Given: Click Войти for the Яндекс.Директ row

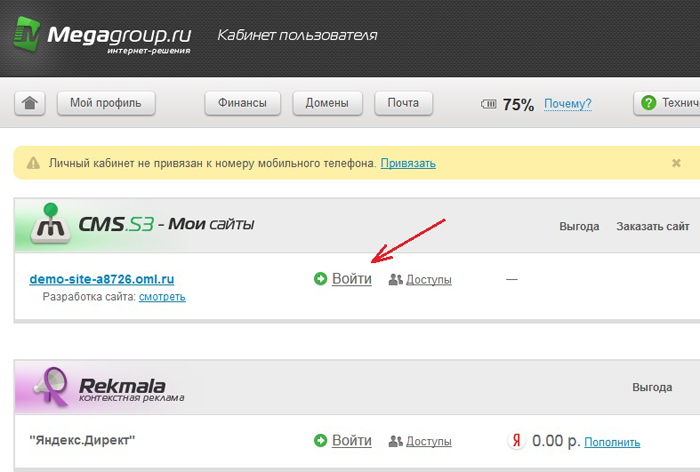Looking at the screenshot, I should tap(352, 440).
